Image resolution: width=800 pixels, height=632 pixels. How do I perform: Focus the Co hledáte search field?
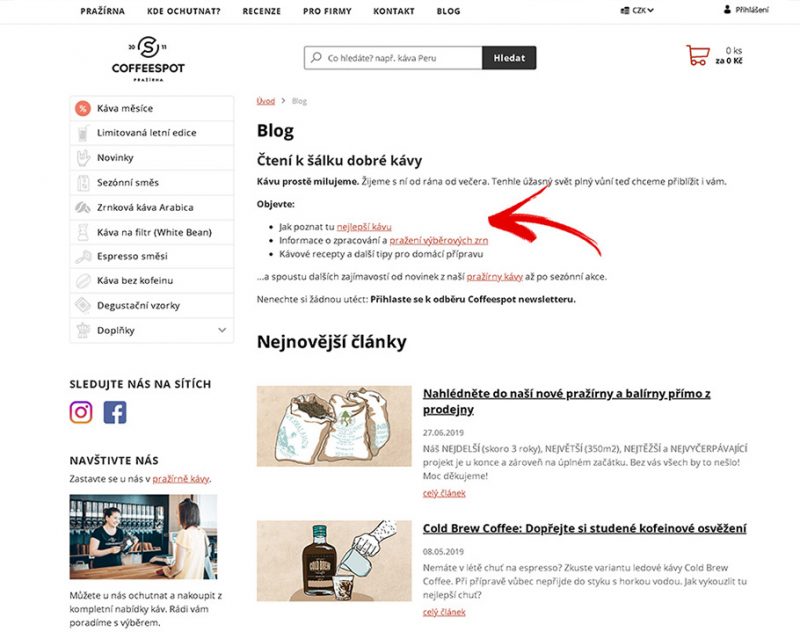tap(393, 58)
